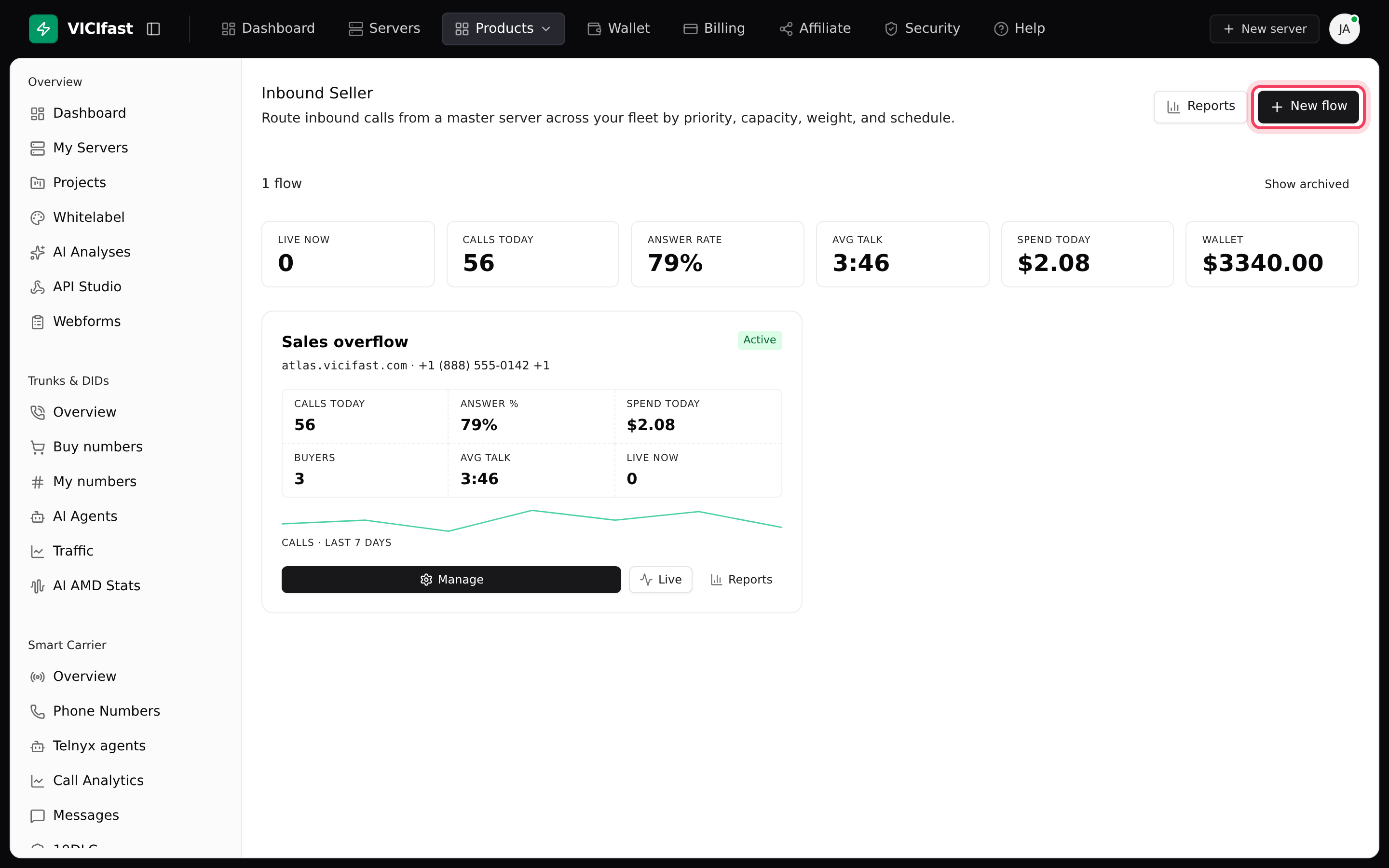
Task: Toggle Show archived flows
Action: pyautogui.click(x=1307, y=184)
